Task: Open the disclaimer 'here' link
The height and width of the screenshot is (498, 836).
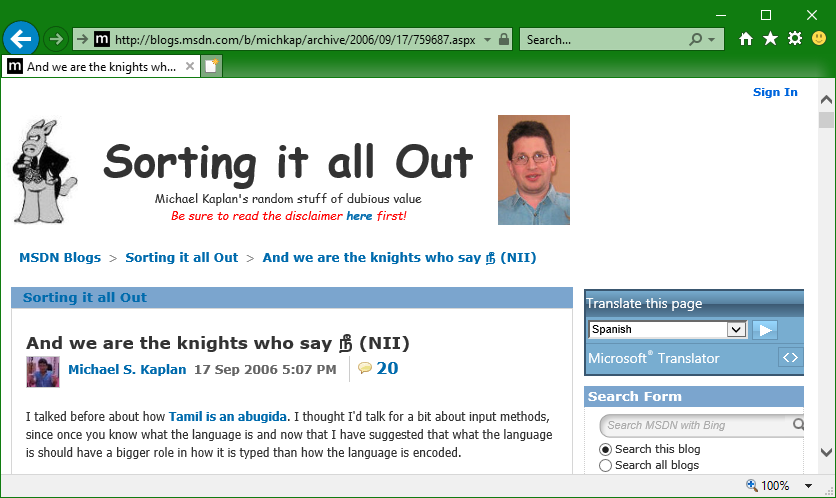Action: coord(359,216)
